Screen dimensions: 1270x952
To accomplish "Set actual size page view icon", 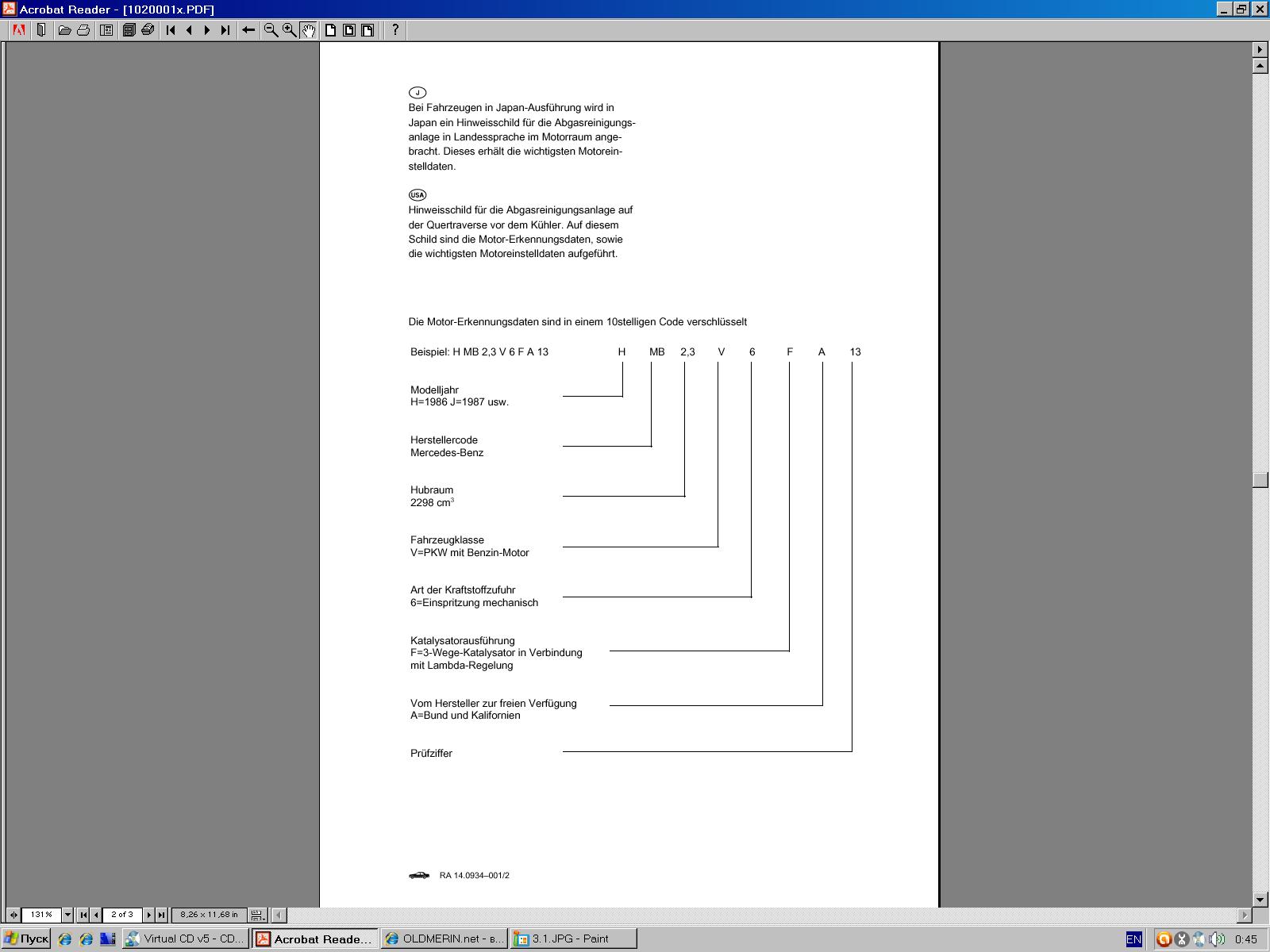I will (330, 30).
